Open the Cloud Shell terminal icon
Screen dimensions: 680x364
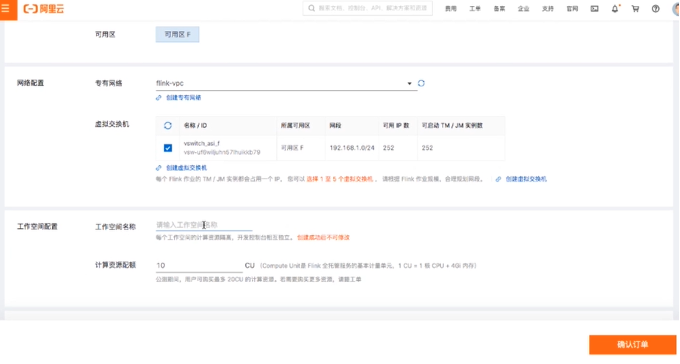coord(594,8)
